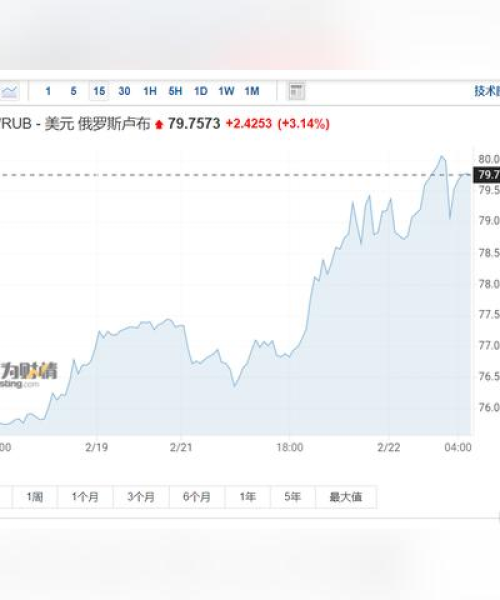Choose the 最大值 range tab
Image resolution: width=500 pixels, height=600 pixels.
coord(346,497)
